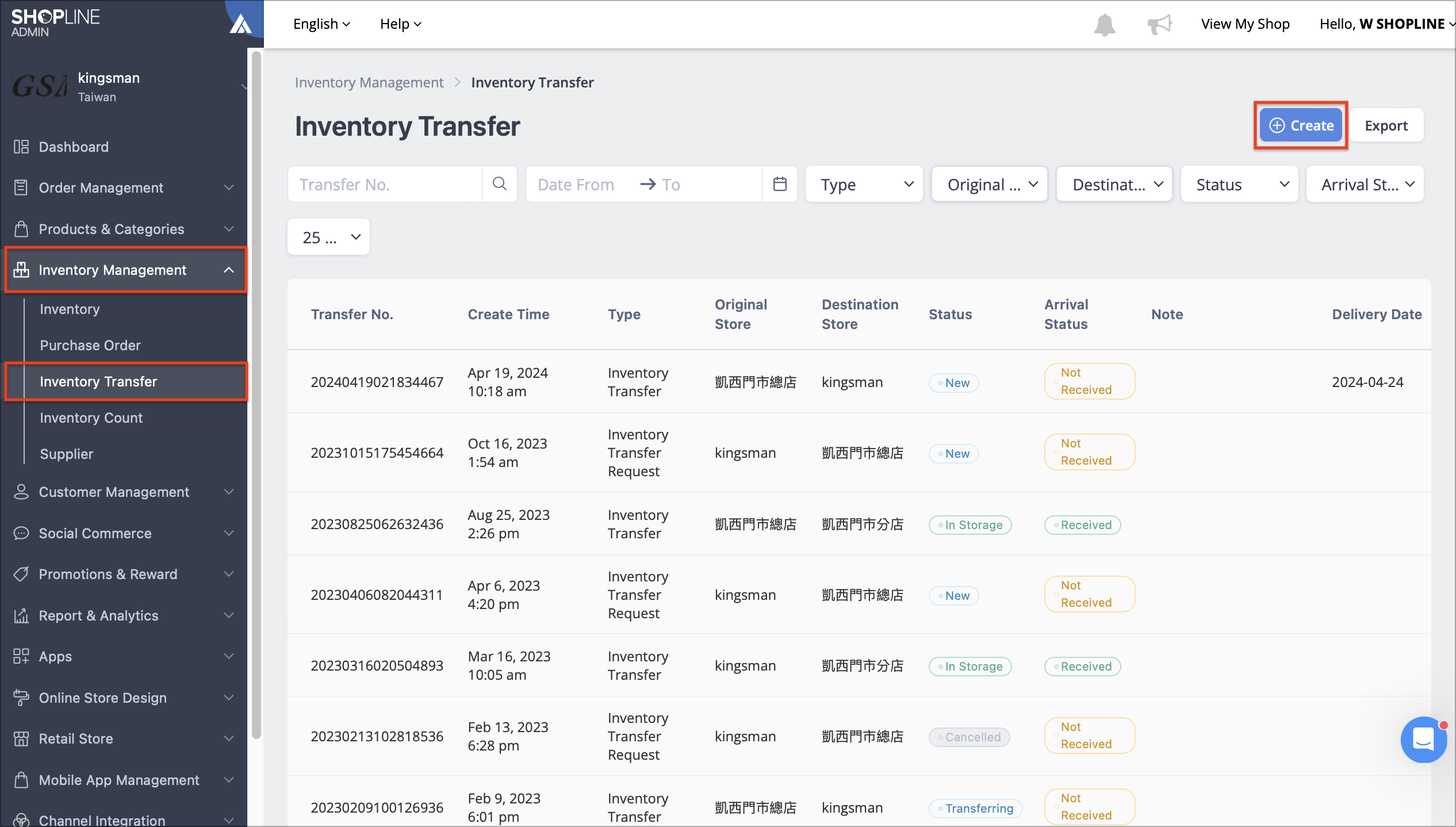The height and width of the screenshot is (827, 1456).
Task: Open transfer 20230825062632436
Action: pos(377,524)
